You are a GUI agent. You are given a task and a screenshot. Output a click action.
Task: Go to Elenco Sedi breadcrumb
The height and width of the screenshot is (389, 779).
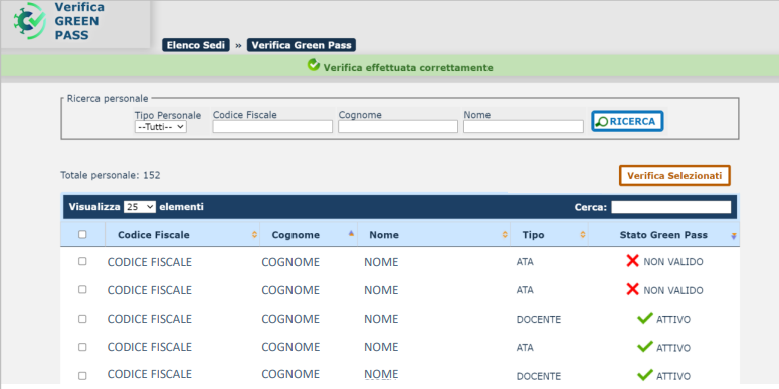196,45
